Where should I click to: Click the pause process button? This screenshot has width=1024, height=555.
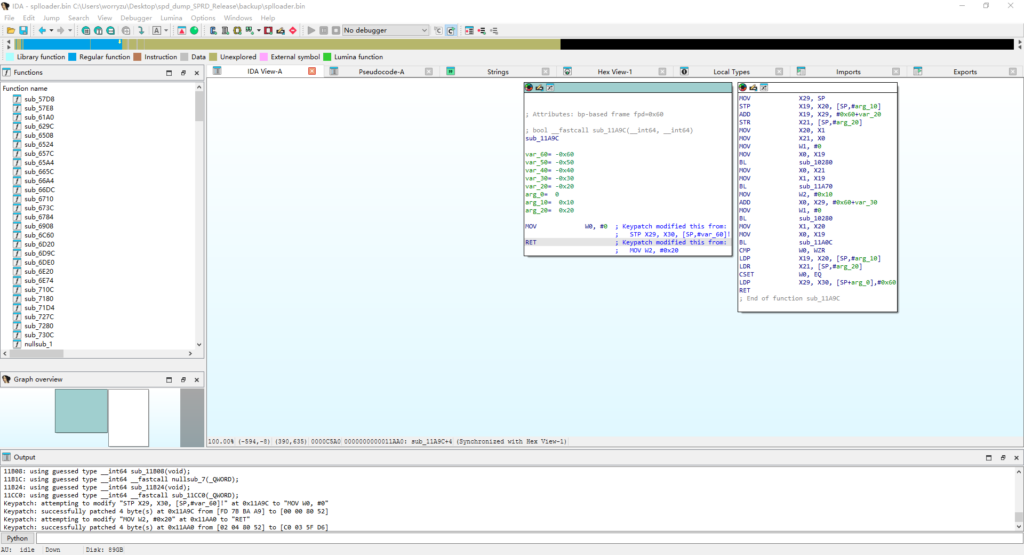pos(324,31)
